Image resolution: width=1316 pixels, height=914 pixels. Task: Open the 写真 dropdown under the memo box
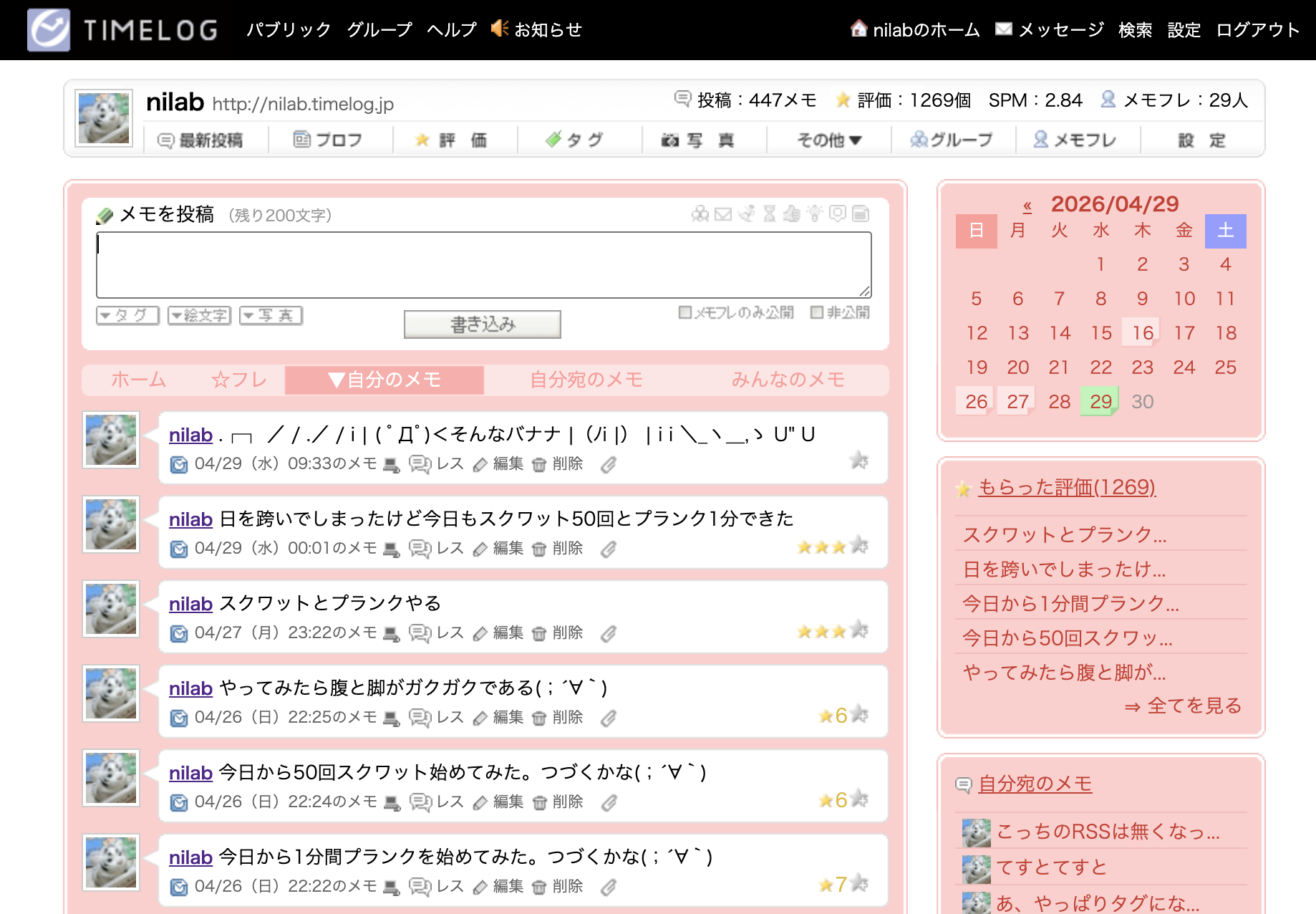pos(271,316)
